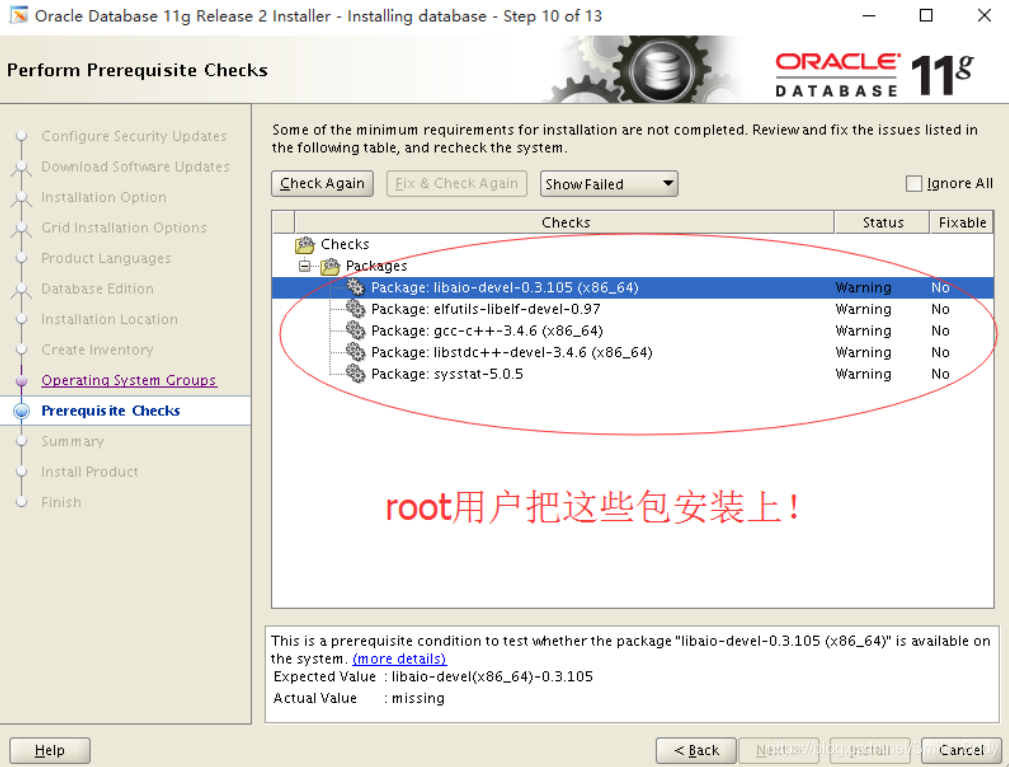1009x767 pixels.
Task: Collapse the Packages tree node
Action: click(304, 266)
